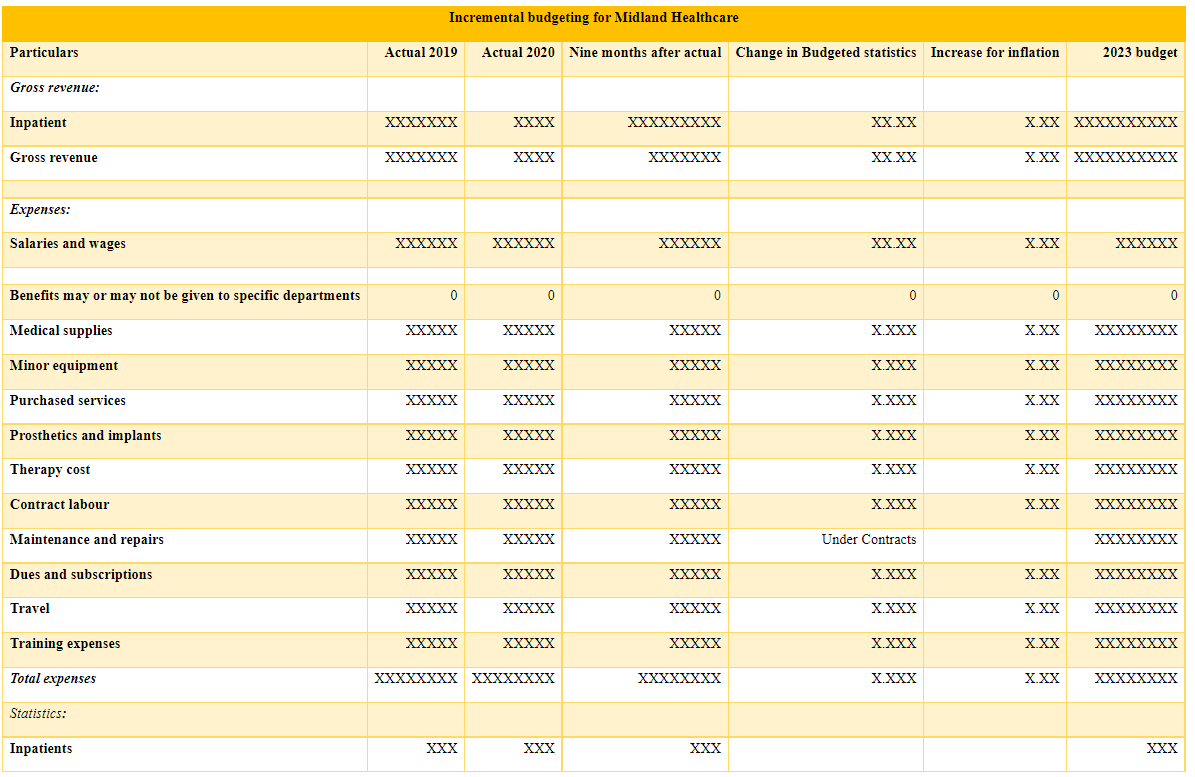Click Prosthetics and implants Actual 2020 value

[x=529, y=436]
